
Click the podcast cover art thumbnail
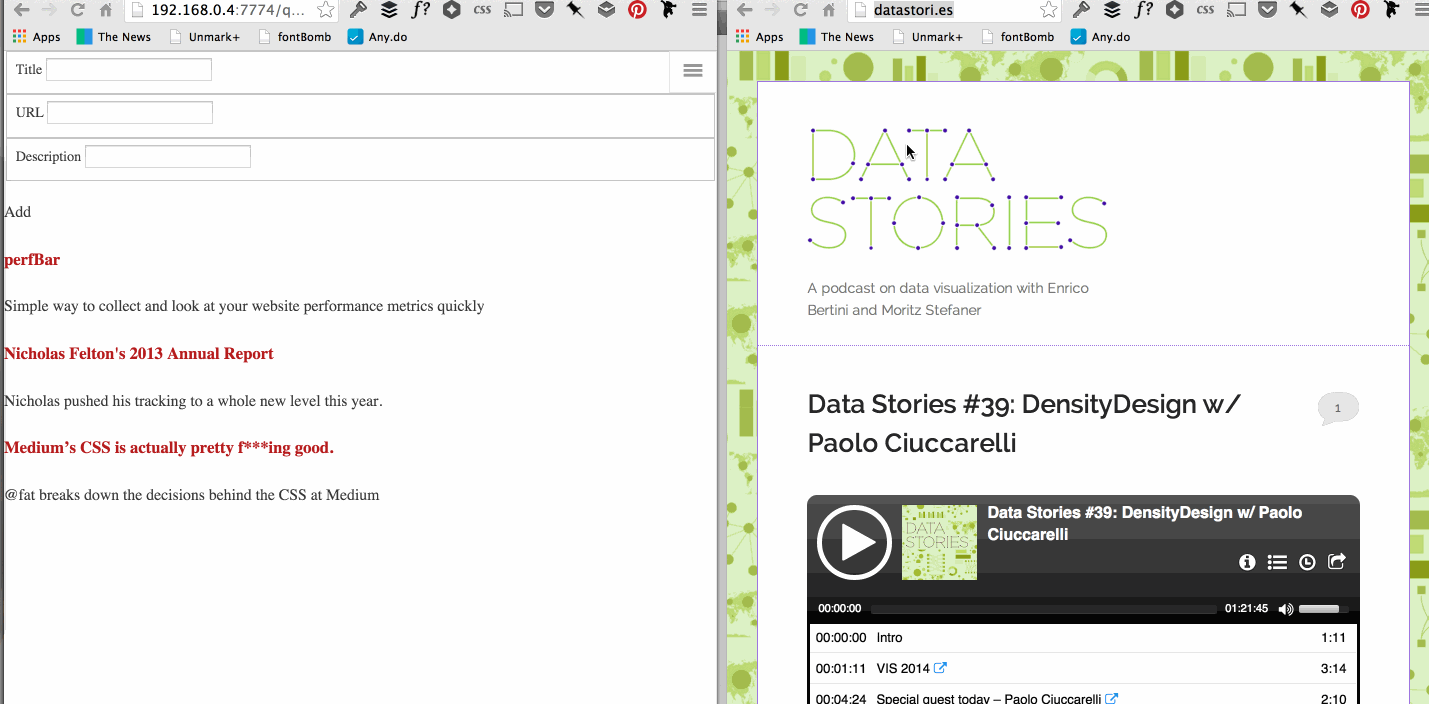click(x=939, y=542)
